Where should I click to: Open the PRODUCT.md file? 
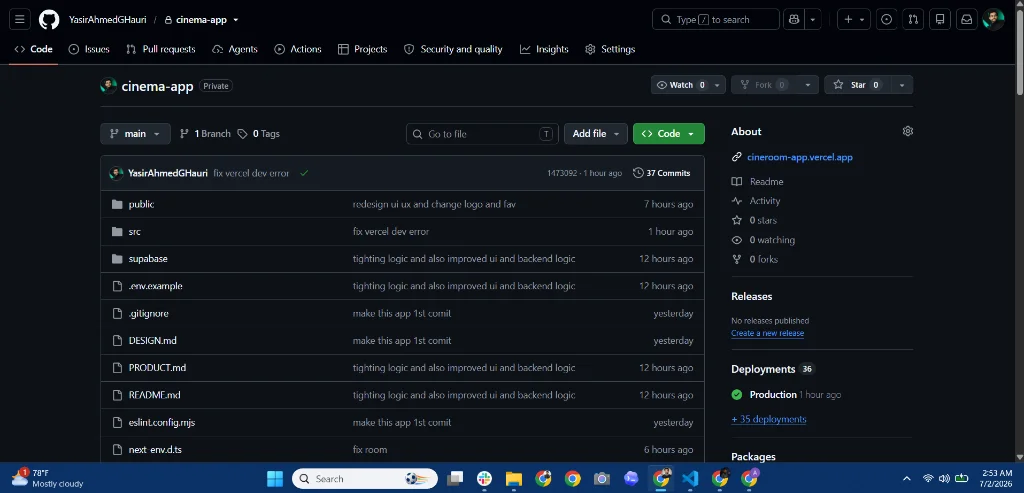(157, 368)
